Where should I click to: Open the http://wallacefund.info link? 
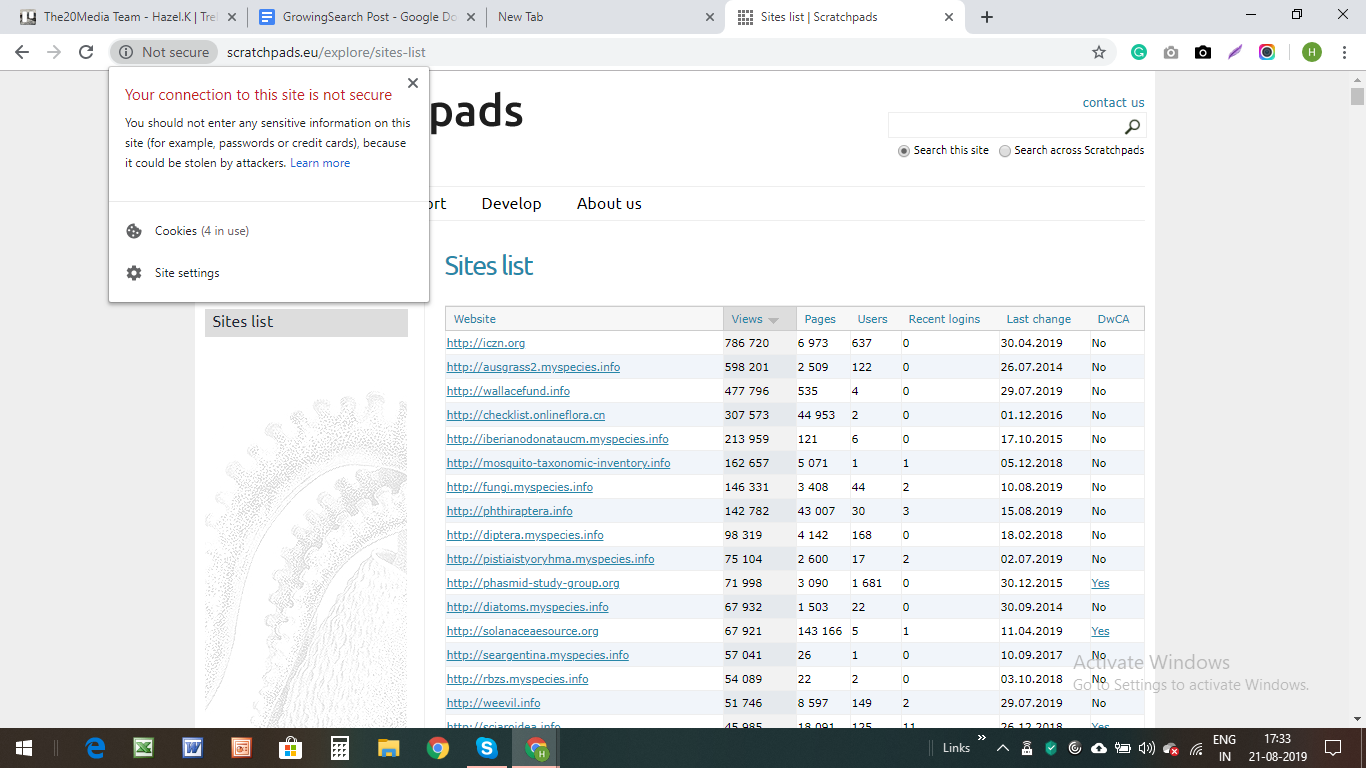pos(508,391)
